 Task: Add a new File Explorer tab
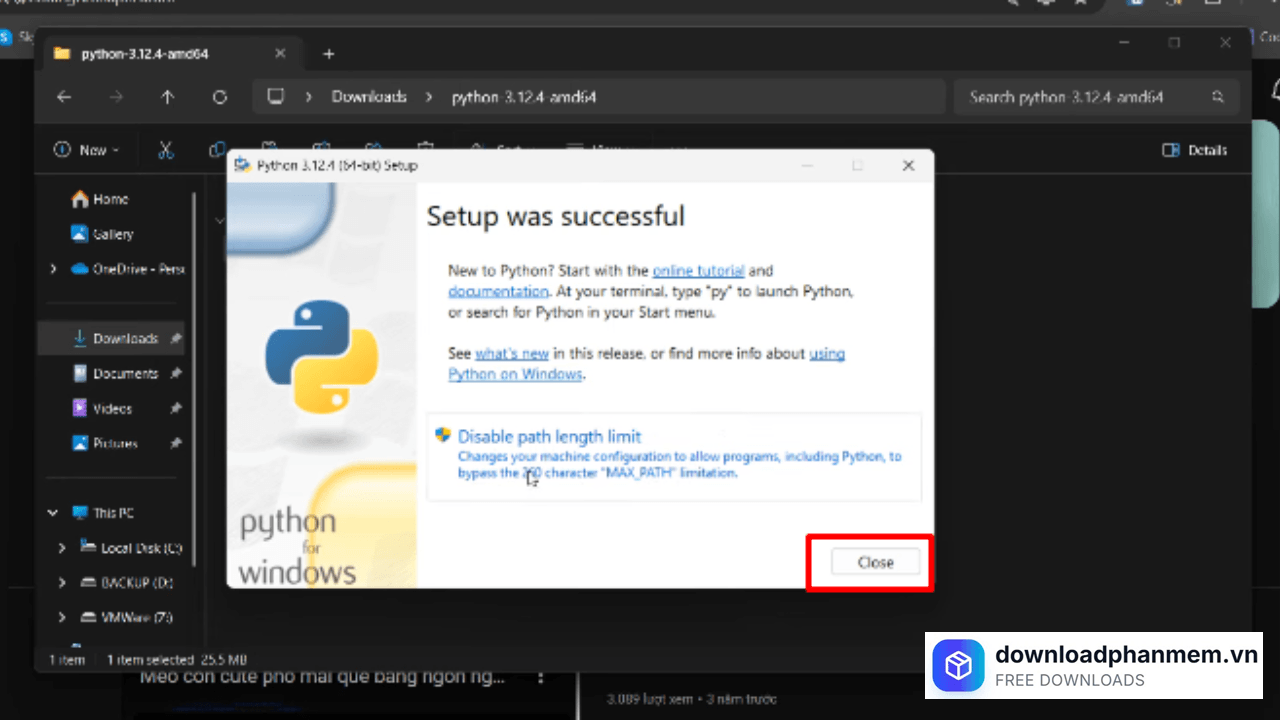click(329, 54)
